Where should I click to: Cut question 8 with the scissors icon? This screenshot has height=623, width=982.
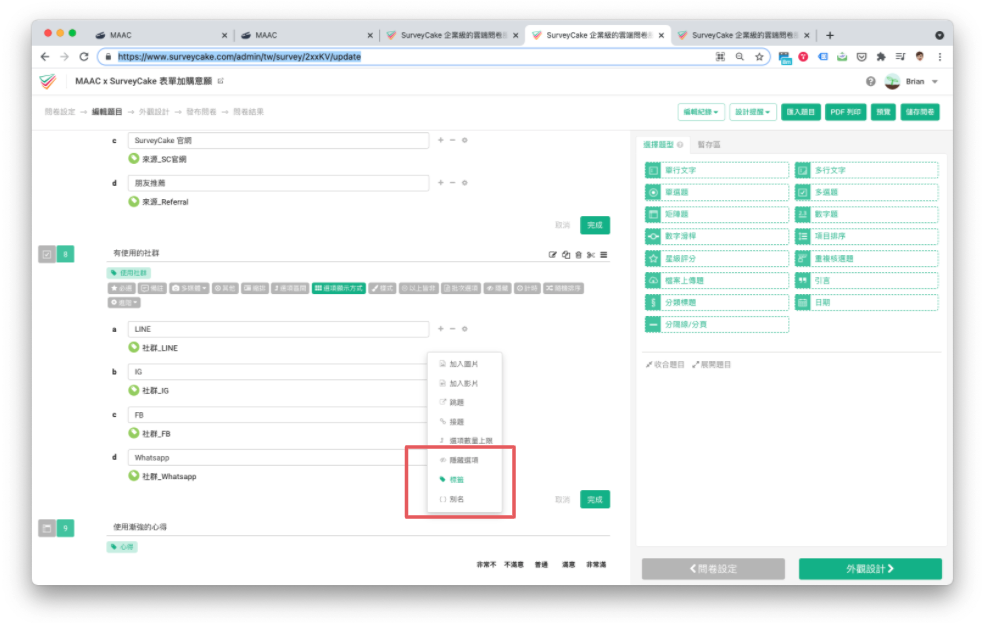tap(591, 255)
